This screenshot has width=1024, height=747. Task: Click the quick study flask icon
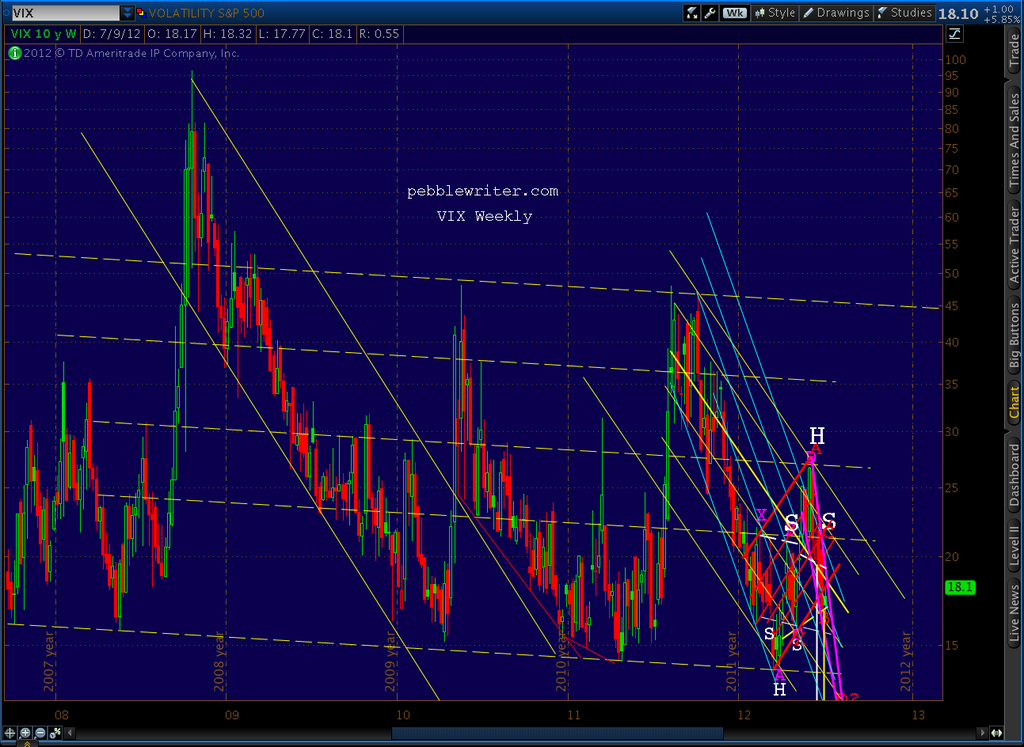(692, 12)
